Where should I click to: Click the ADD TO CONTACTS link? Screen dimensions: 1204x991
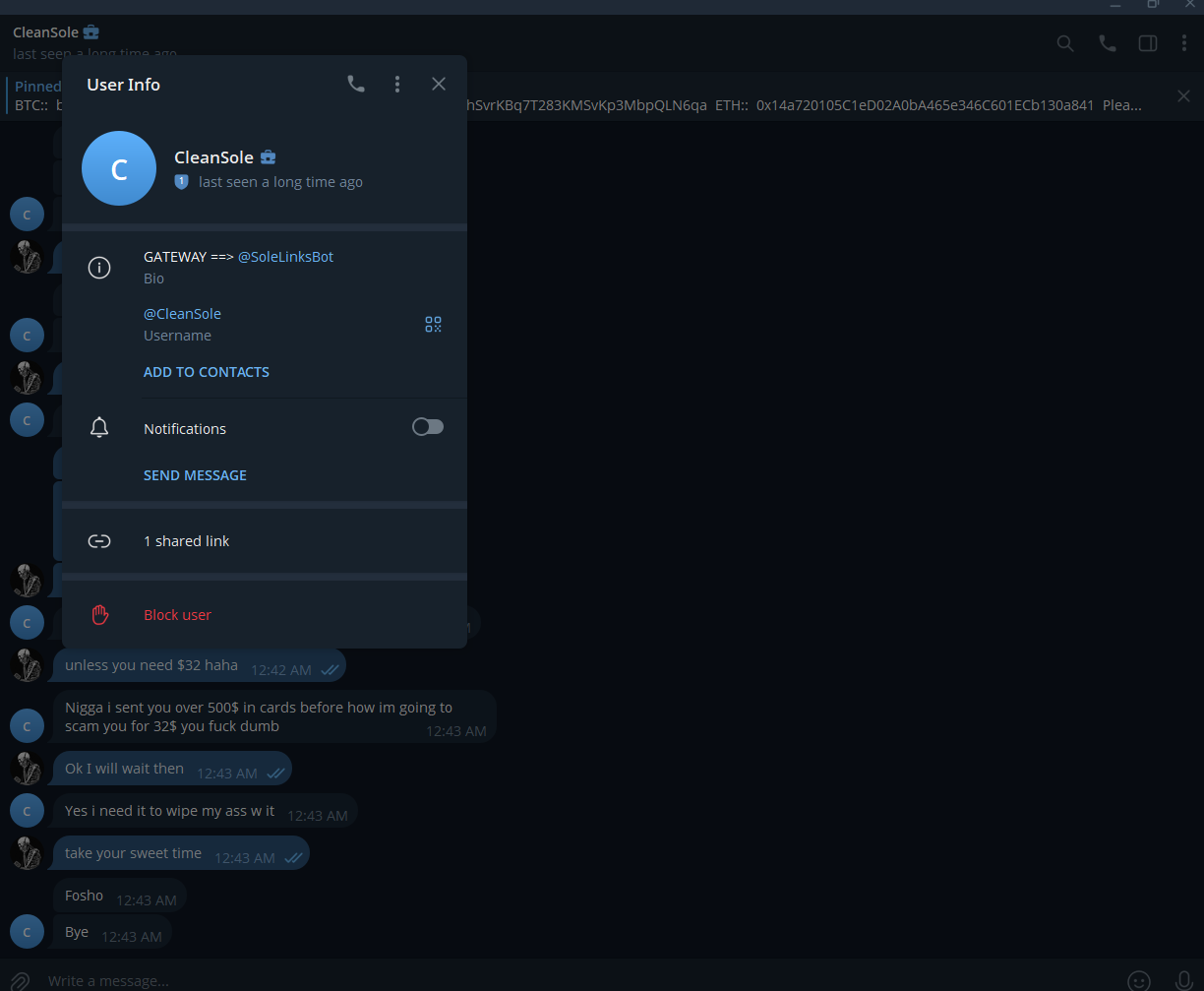pyautogui.click(x=207, y=372)
